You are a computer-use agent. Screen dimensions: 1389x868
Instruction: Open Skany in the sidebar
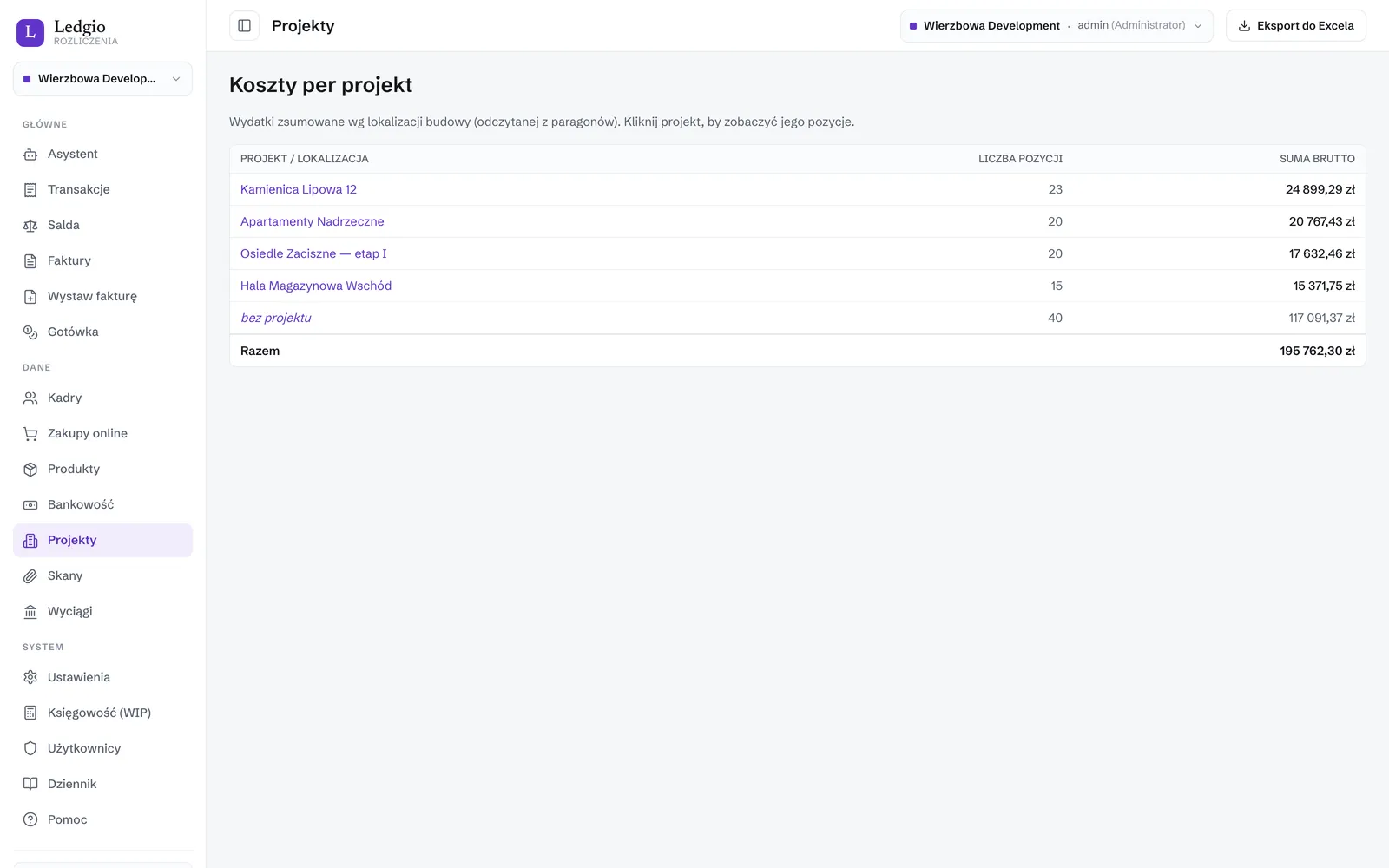tap(102, 576)
